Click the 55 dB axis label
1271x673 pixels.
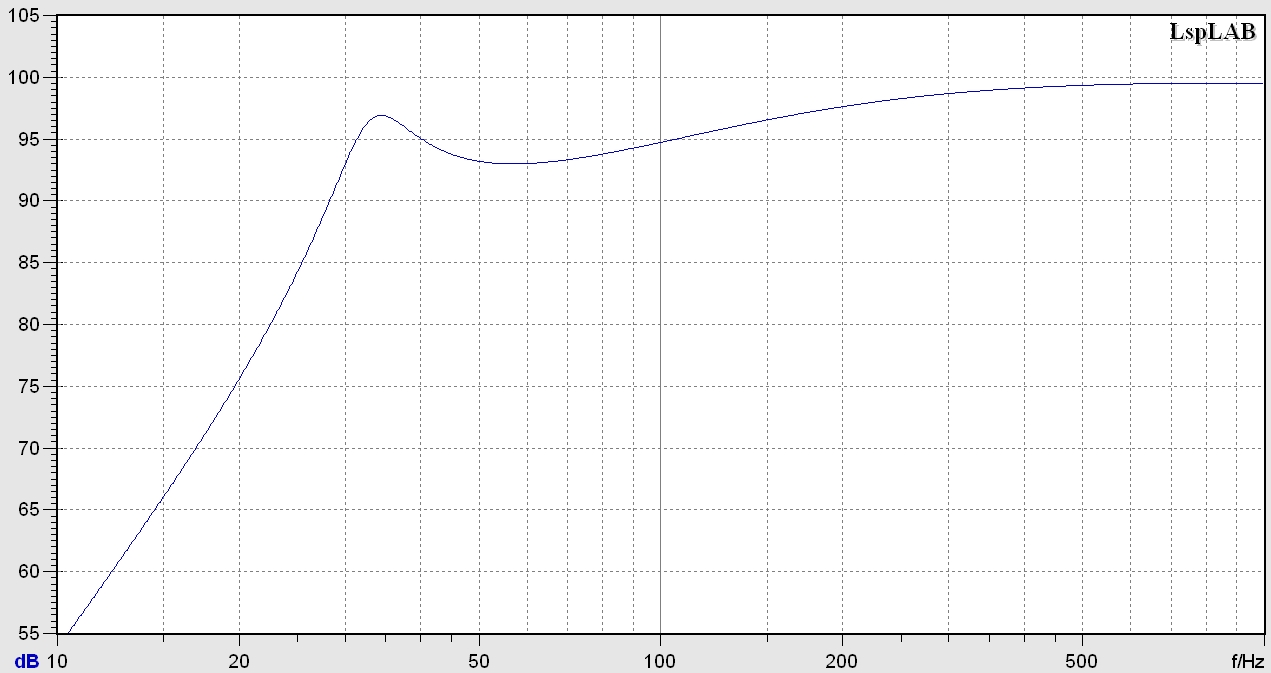pos(30,634)
